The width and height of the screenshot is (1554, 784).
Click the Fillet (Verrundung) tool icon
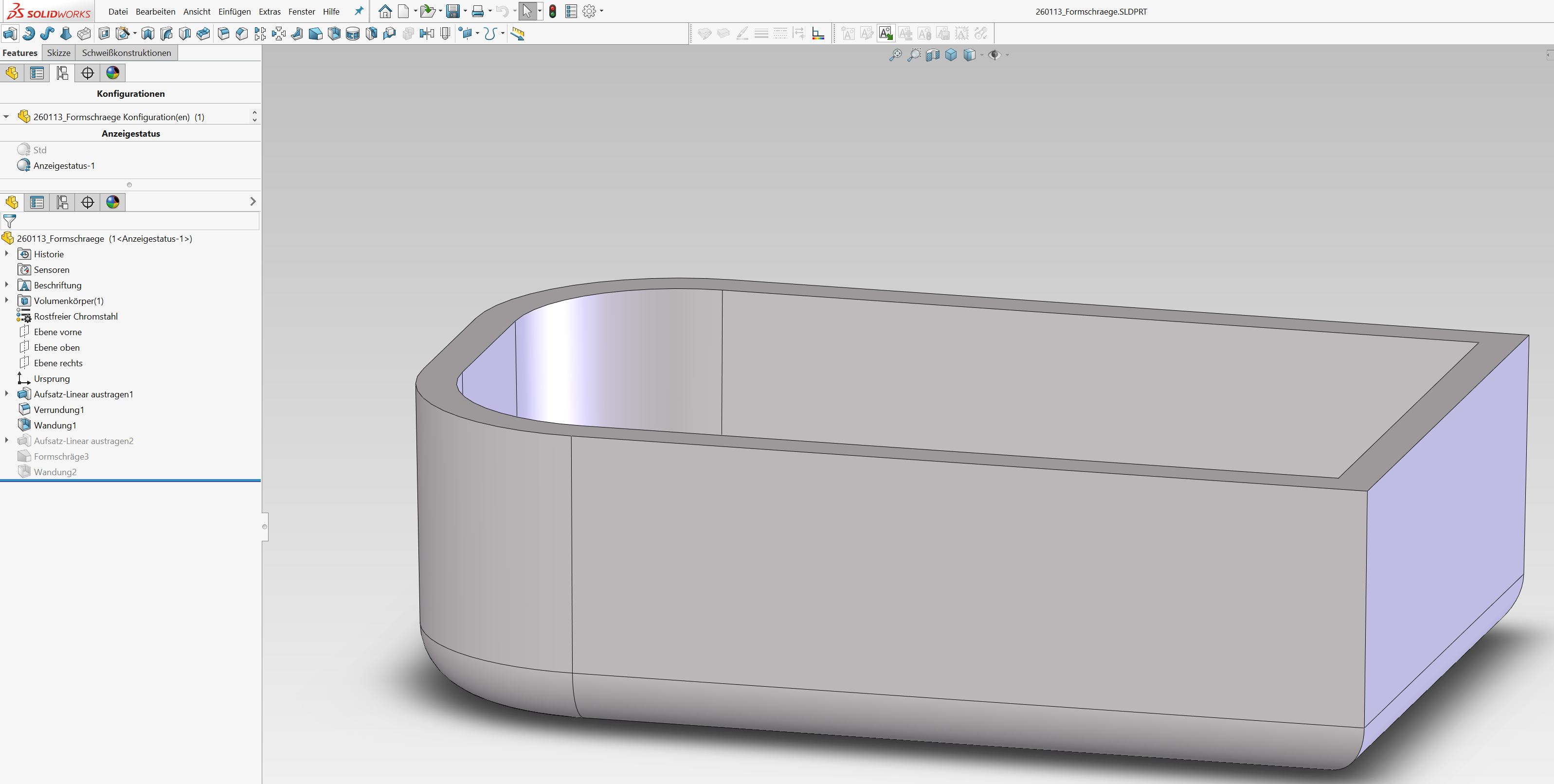pos(223,34)
